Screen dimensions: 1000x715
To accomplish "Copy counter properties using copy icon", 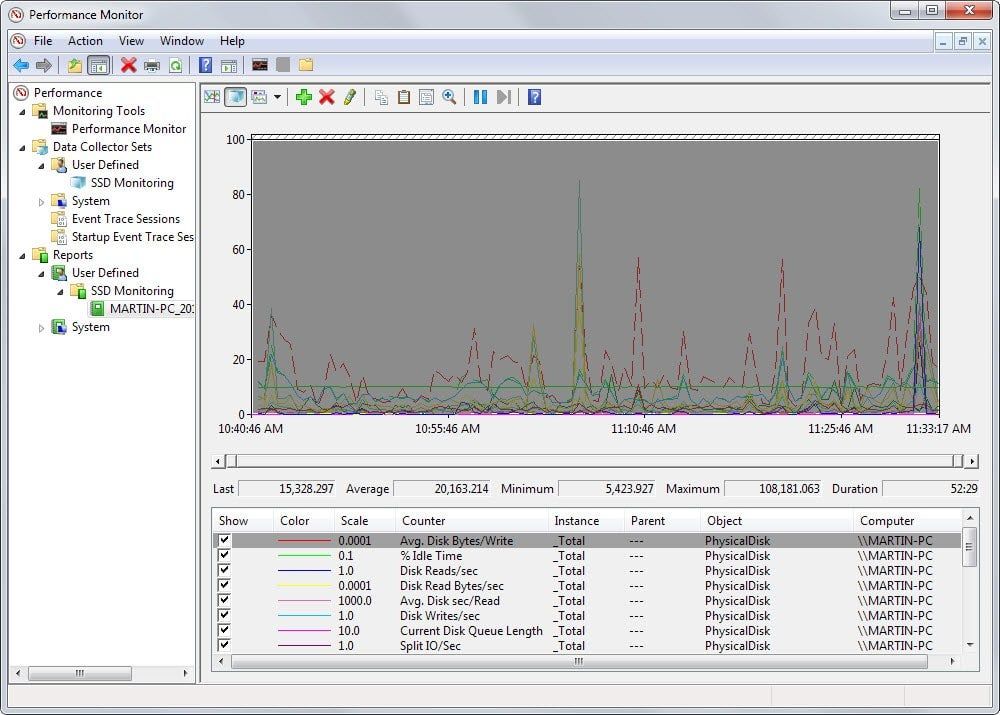I will (x=382, y=97).
